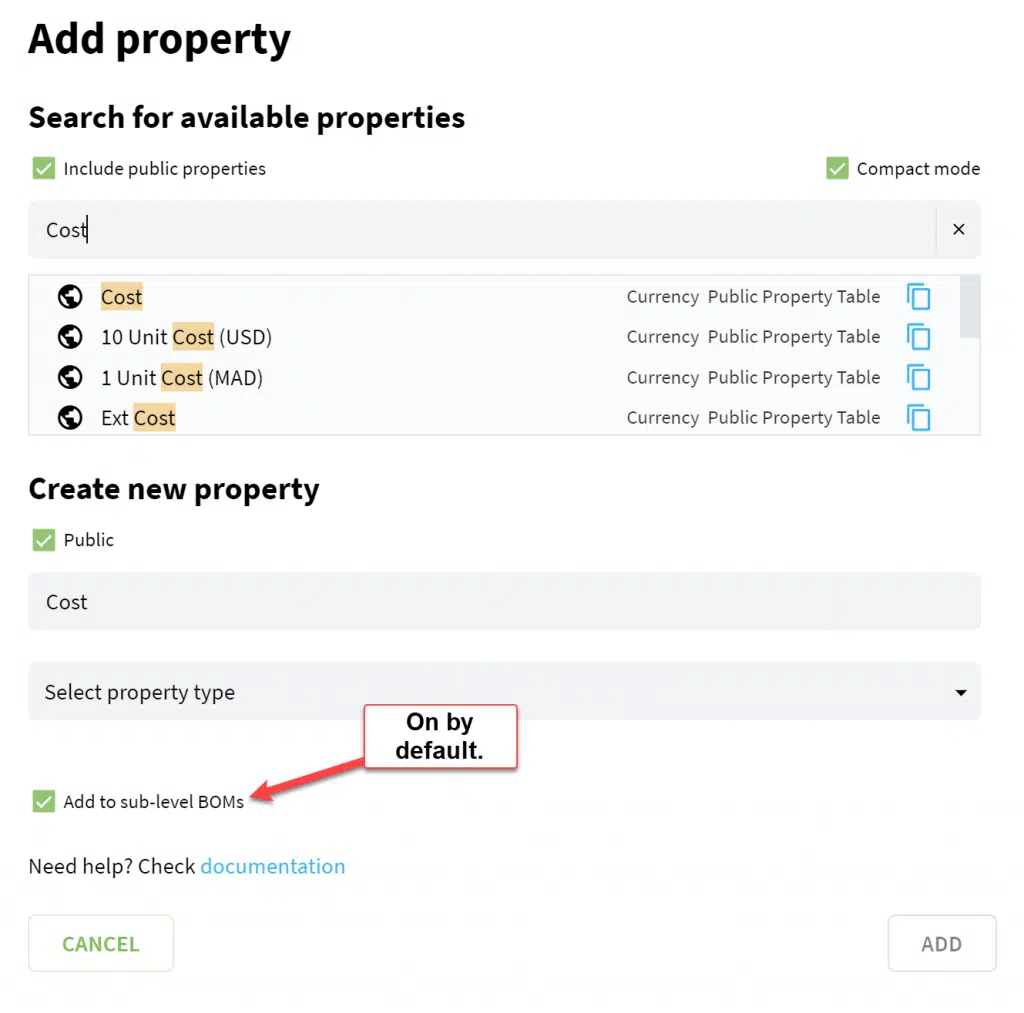The width and height of the screenshot is (1024, 1013).
Task: Open the documentation link
Action: tap(272, 866)
